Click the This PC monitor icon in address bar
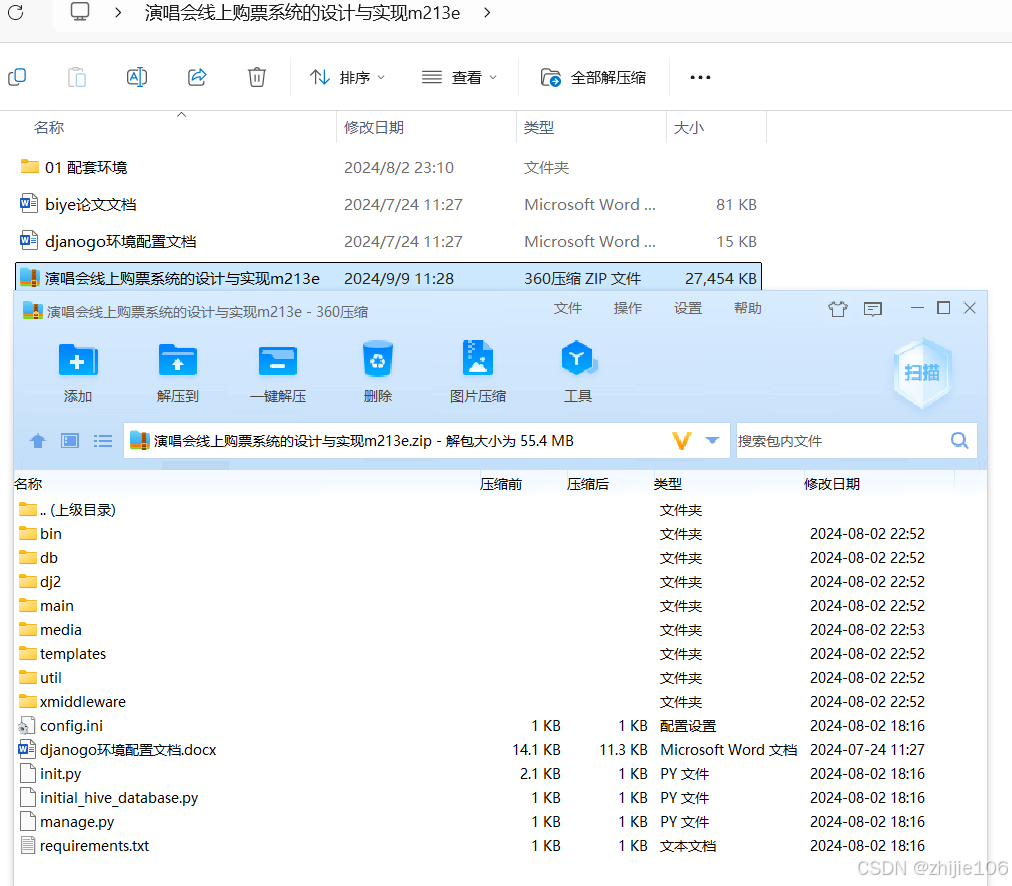 point(80,12)
